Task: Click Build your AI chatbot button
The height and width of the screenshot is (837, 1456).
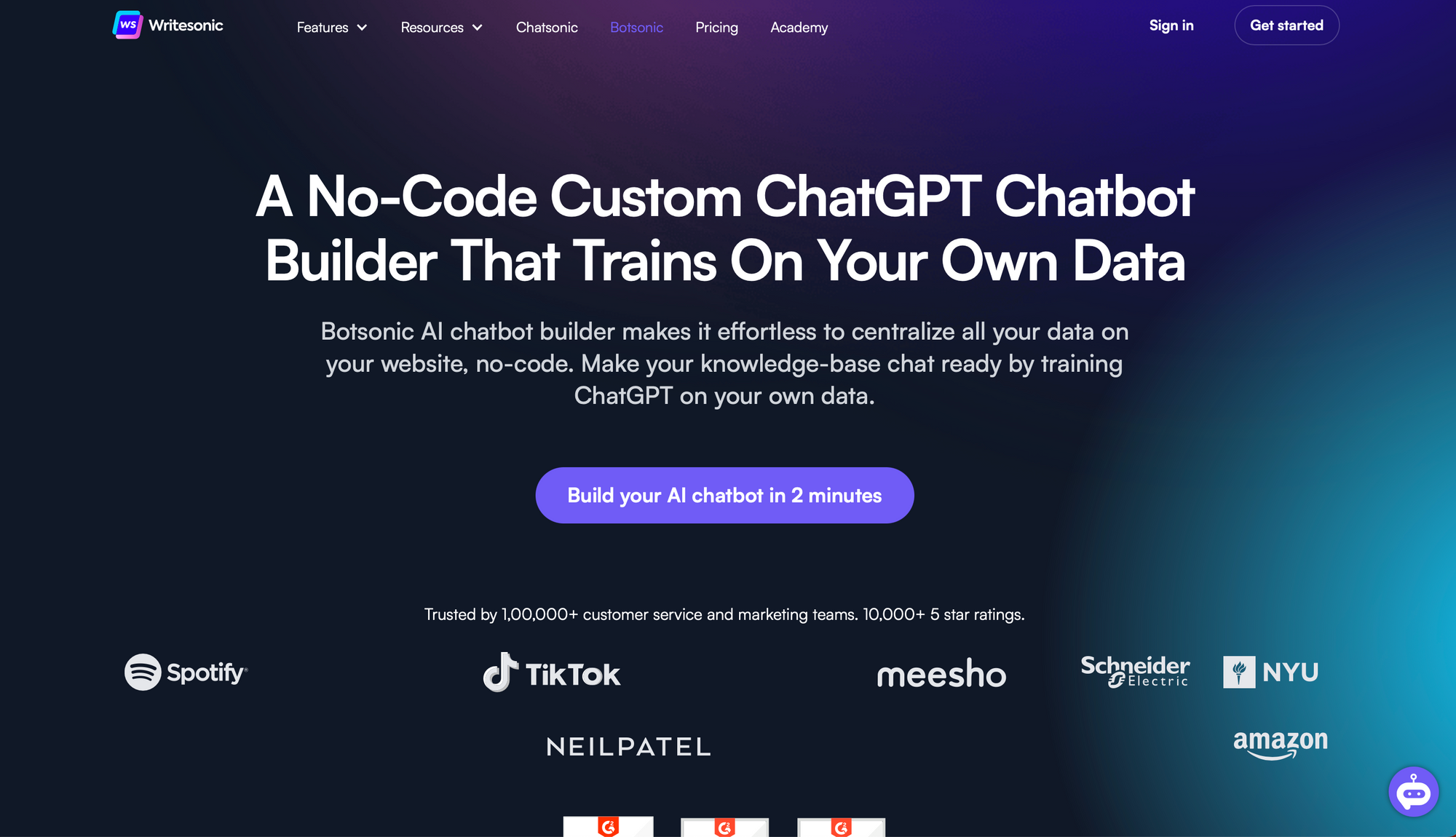Action: coord(725,494)
